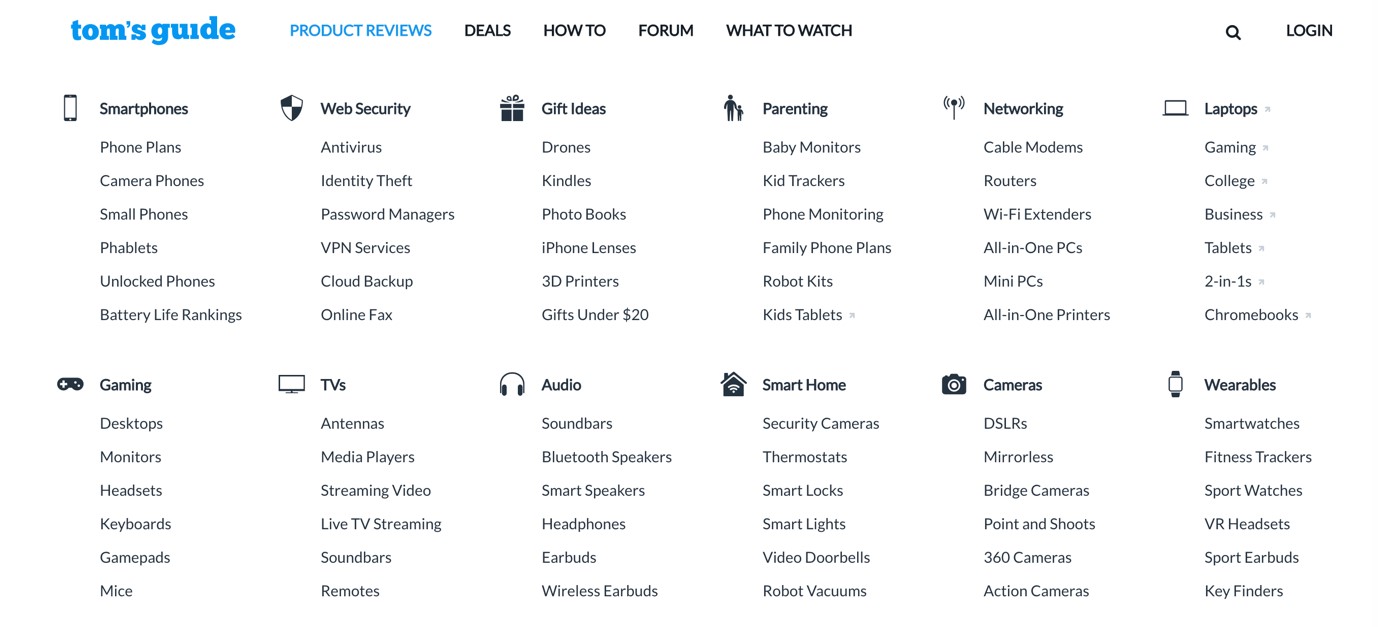The width and height of the screenshot is (1378, 627).
Task: Click the Wearables smartwatch icon
Action: [1175, 384]
